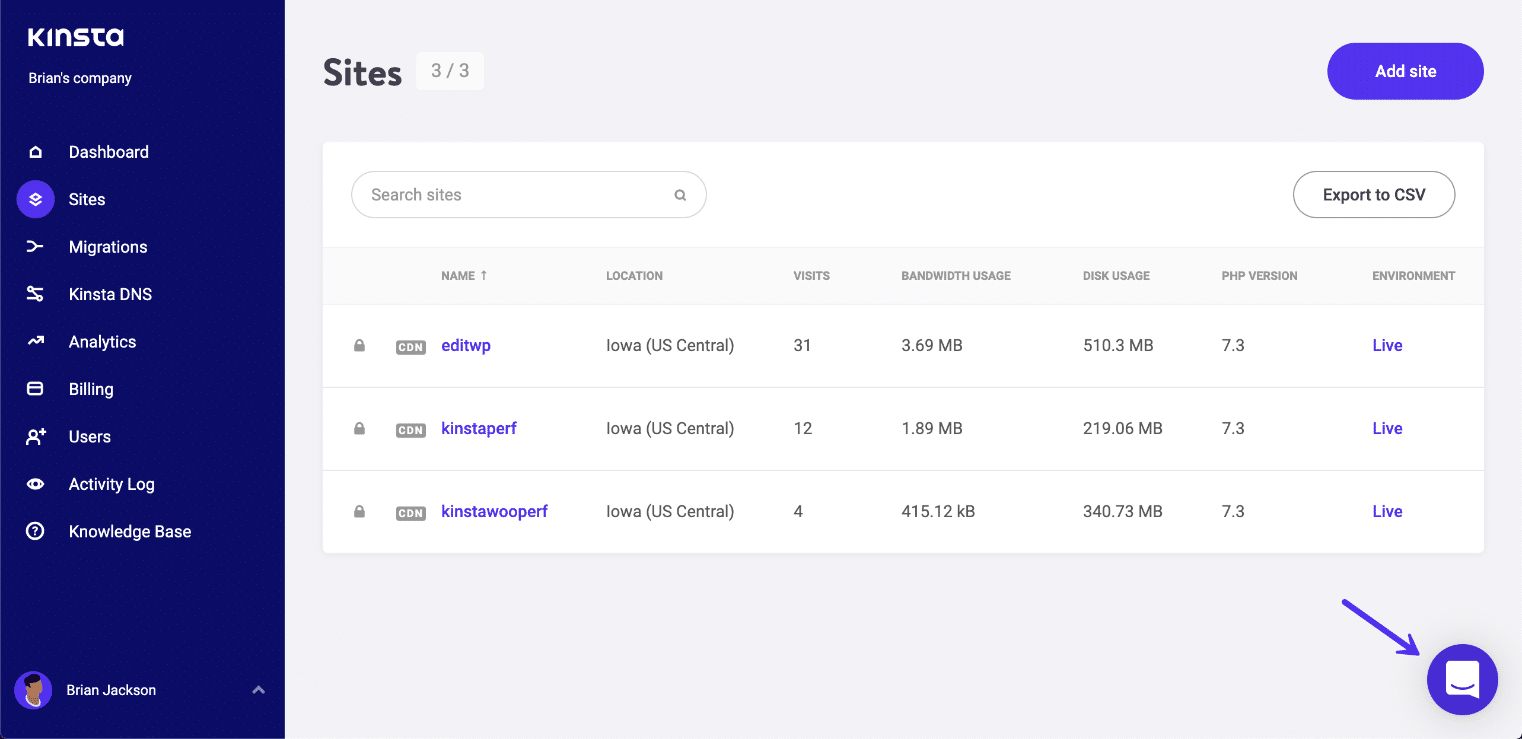Click the Analytics trend icon
This screenshot has height=739, width=1522.
click(x=35, y=342)
